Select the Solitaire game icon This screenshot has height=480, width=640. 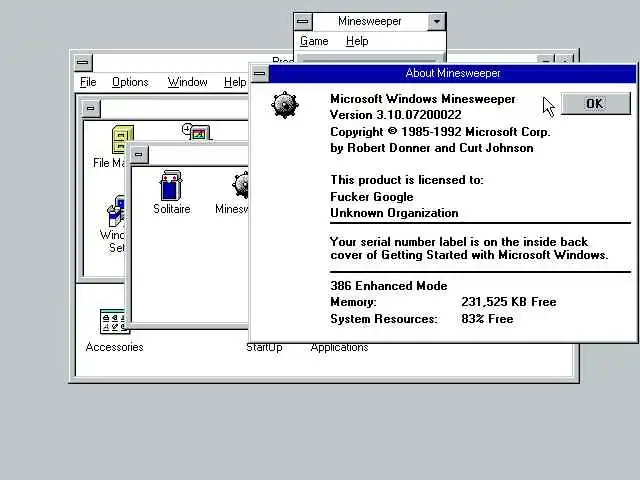coord(171,192)
